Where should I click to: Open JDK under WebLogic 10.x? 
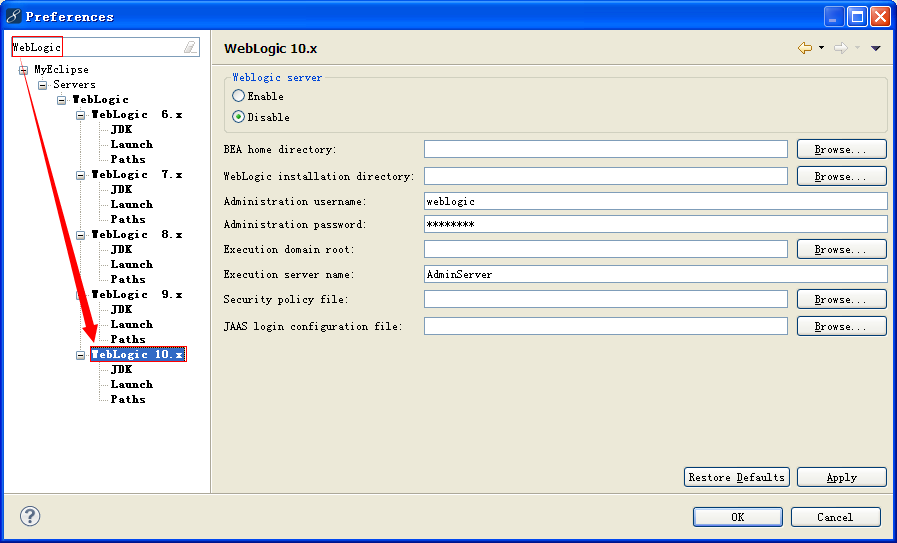tap(121, 370)
